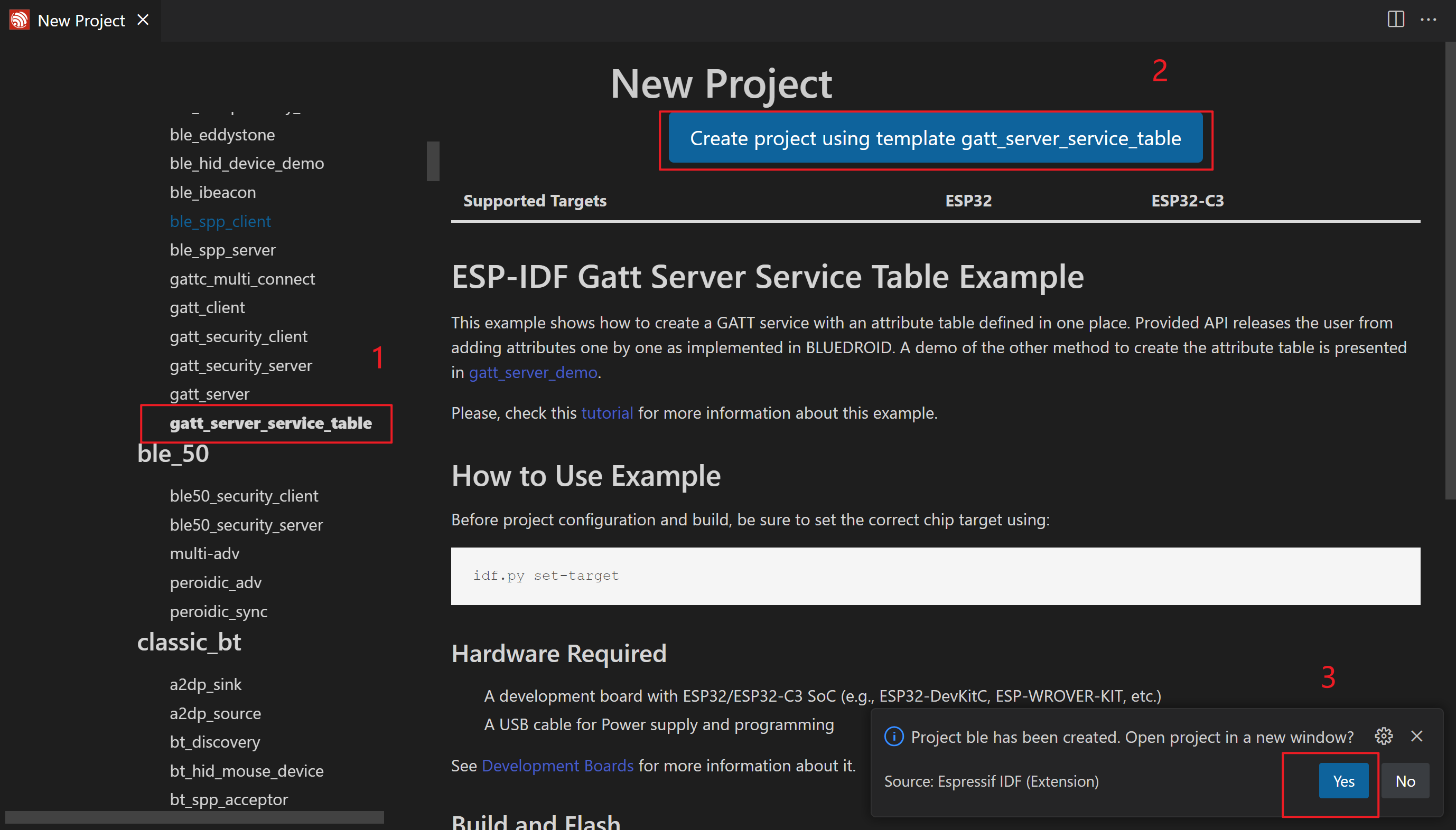The image size is (1456, 830).
Task: Click the Supported Targets header cell
Action: click(x=535, y=201)
